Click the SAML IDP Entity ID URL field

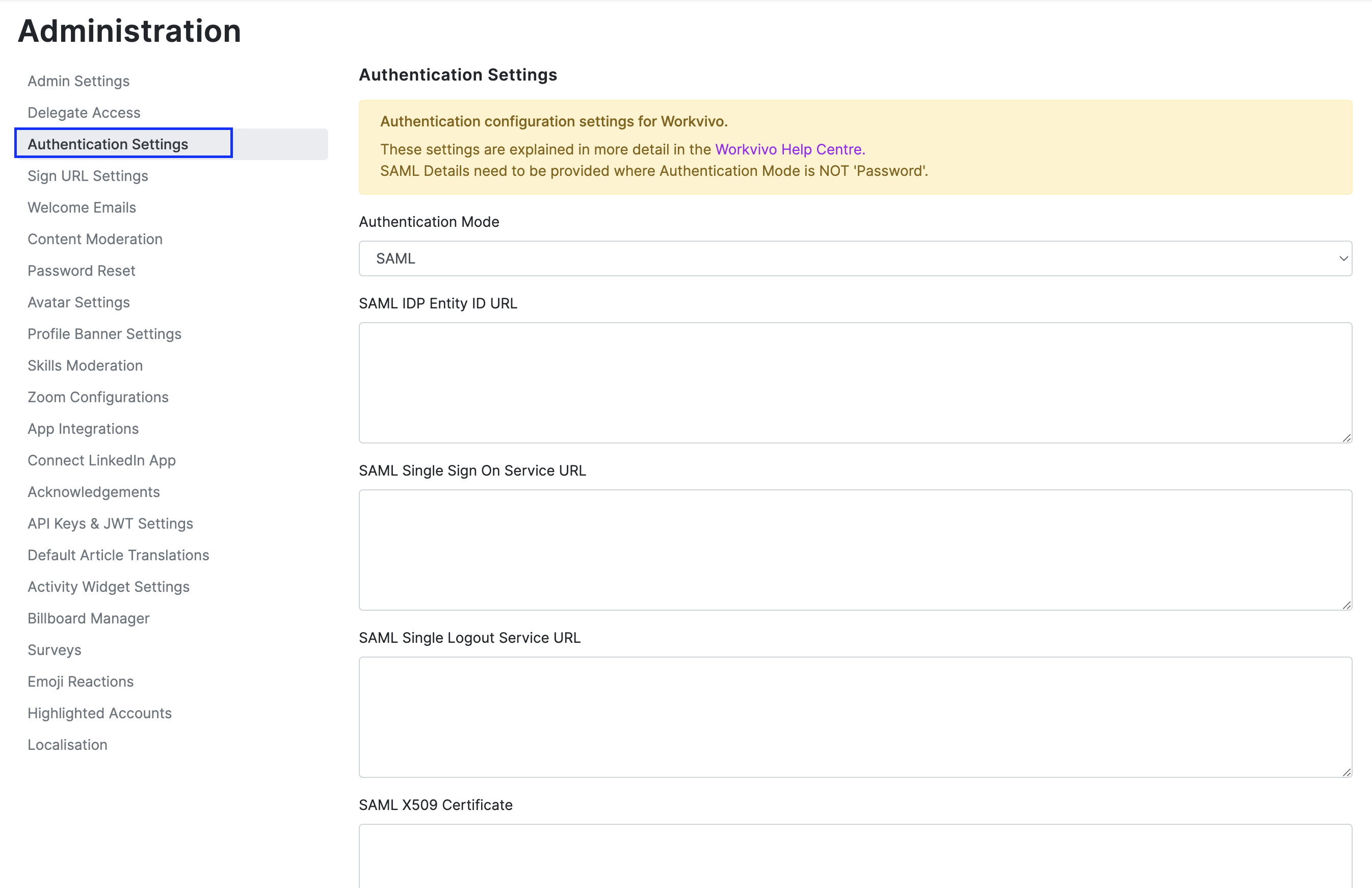[855, 382]
